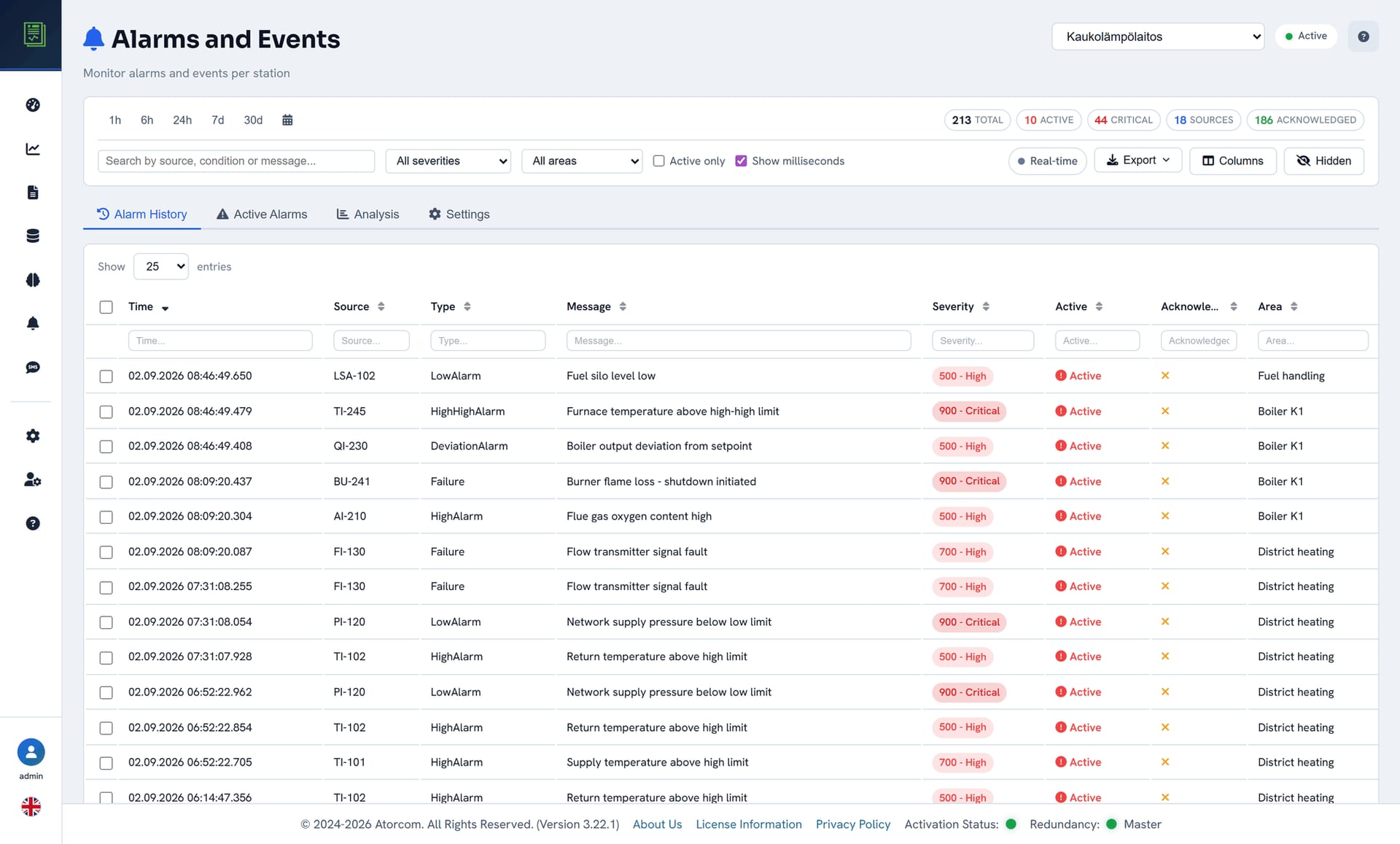Sort by the Area column arrows
This screenshot has width=1400, height=844.
tap(1294, 306)
